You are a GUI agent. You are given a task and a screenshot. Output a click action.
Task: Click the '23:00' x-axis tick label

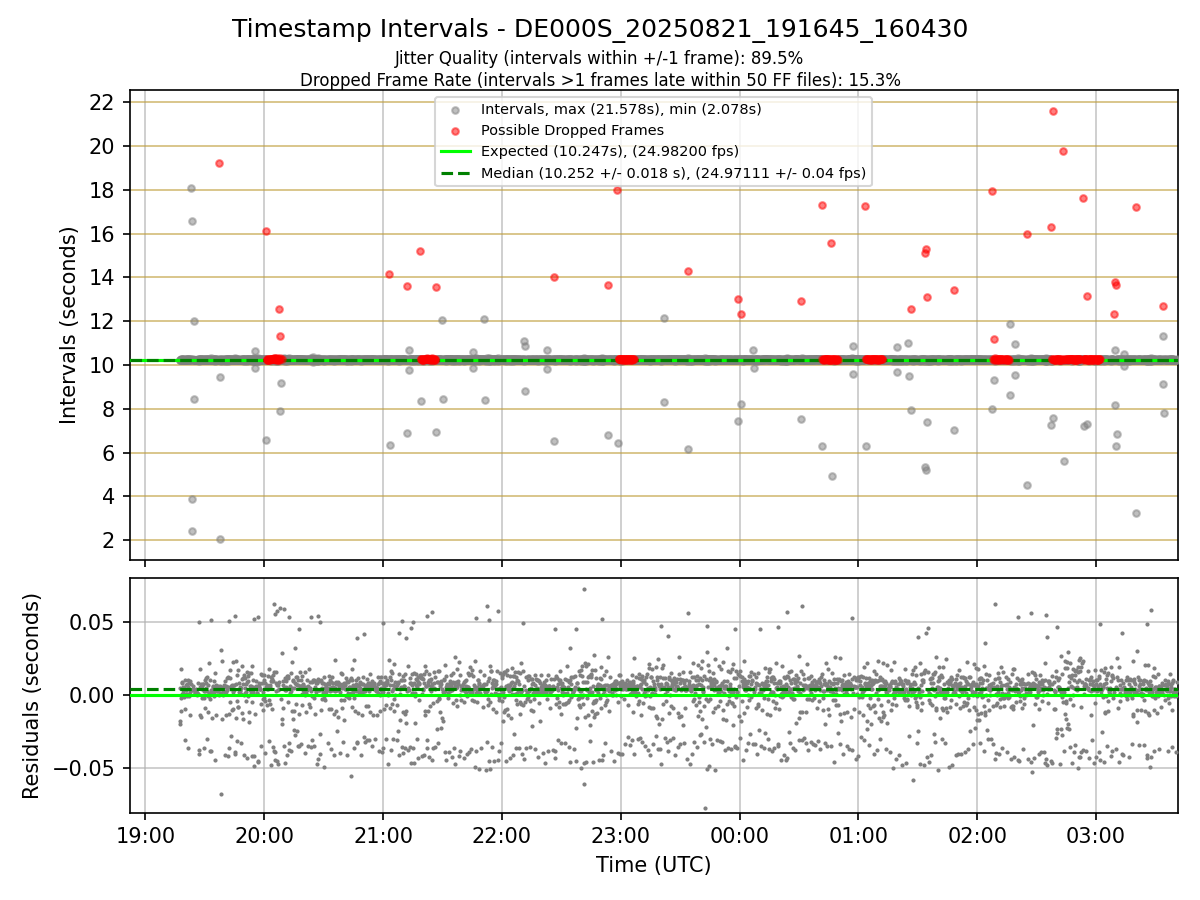[621, 834]
